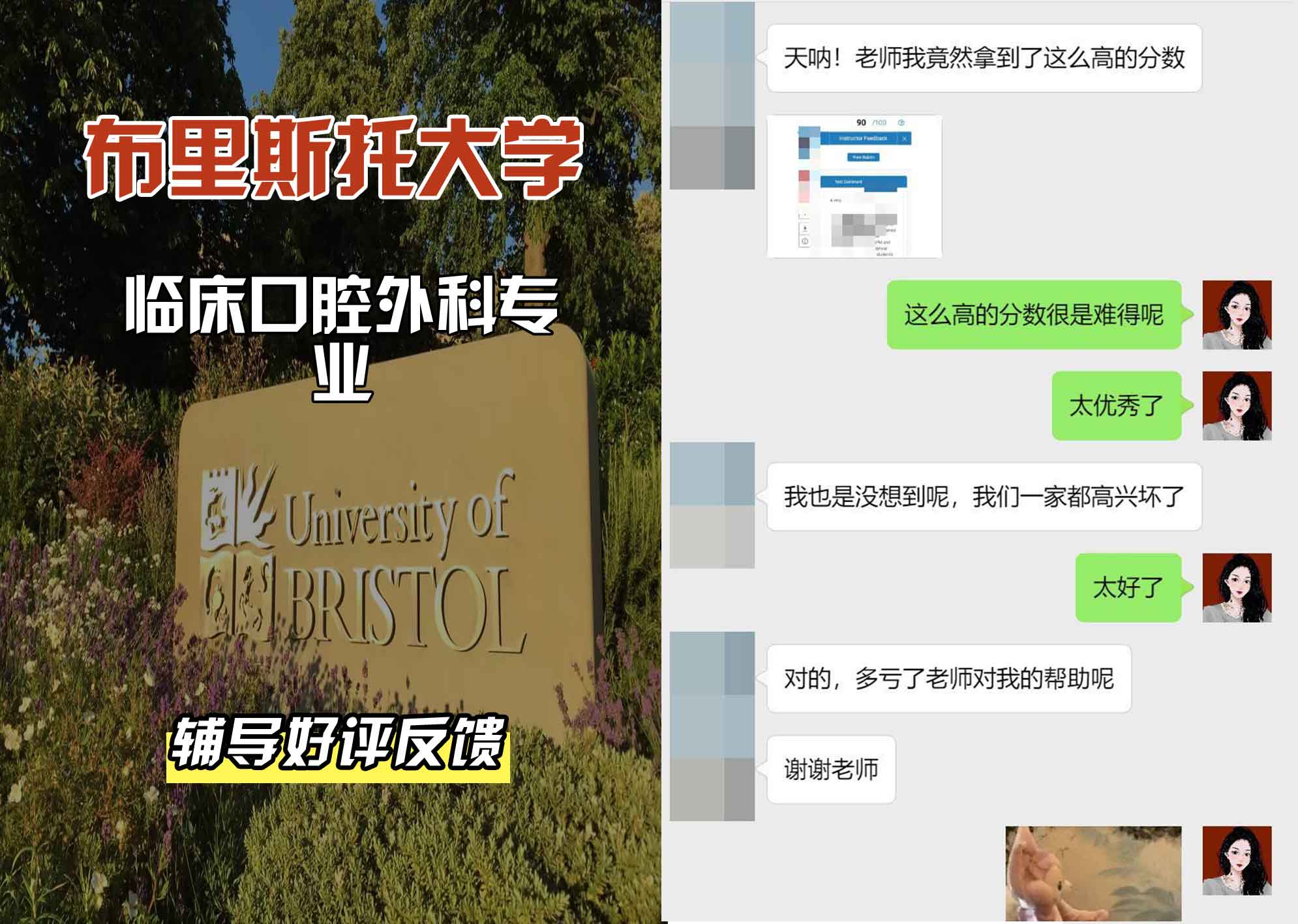Close the Instructor Feedback panel via its X
1298x924 pixels.
(x=905, y=138)
